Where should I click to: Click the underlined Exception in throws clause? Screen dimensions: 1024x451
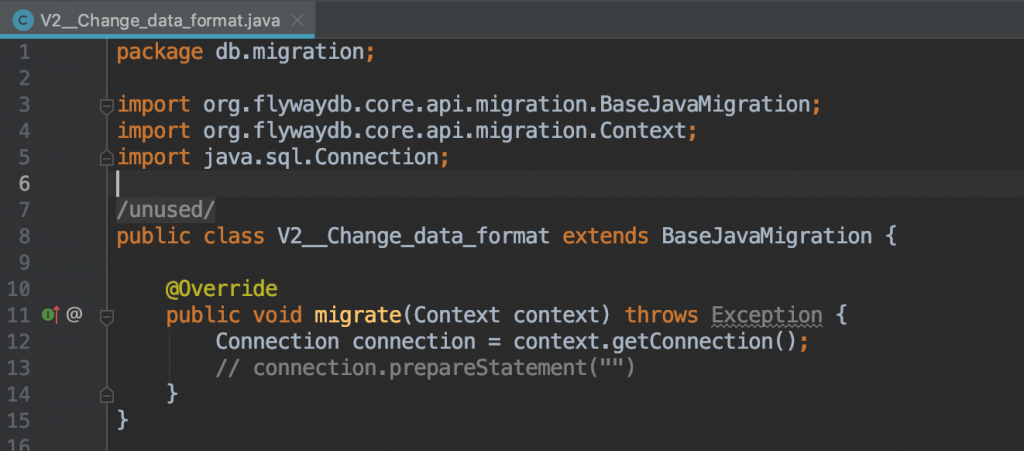click(x=767, y=315)
